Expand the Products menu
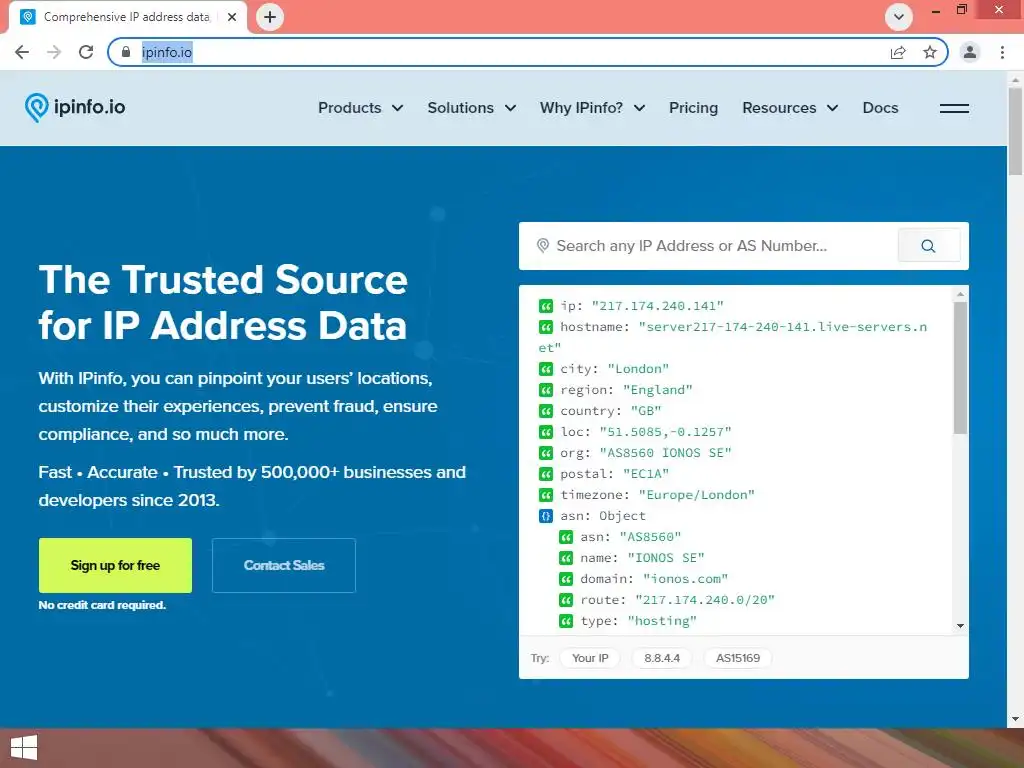Viewport: 1024px width, 768px height. tap(360, 108)
